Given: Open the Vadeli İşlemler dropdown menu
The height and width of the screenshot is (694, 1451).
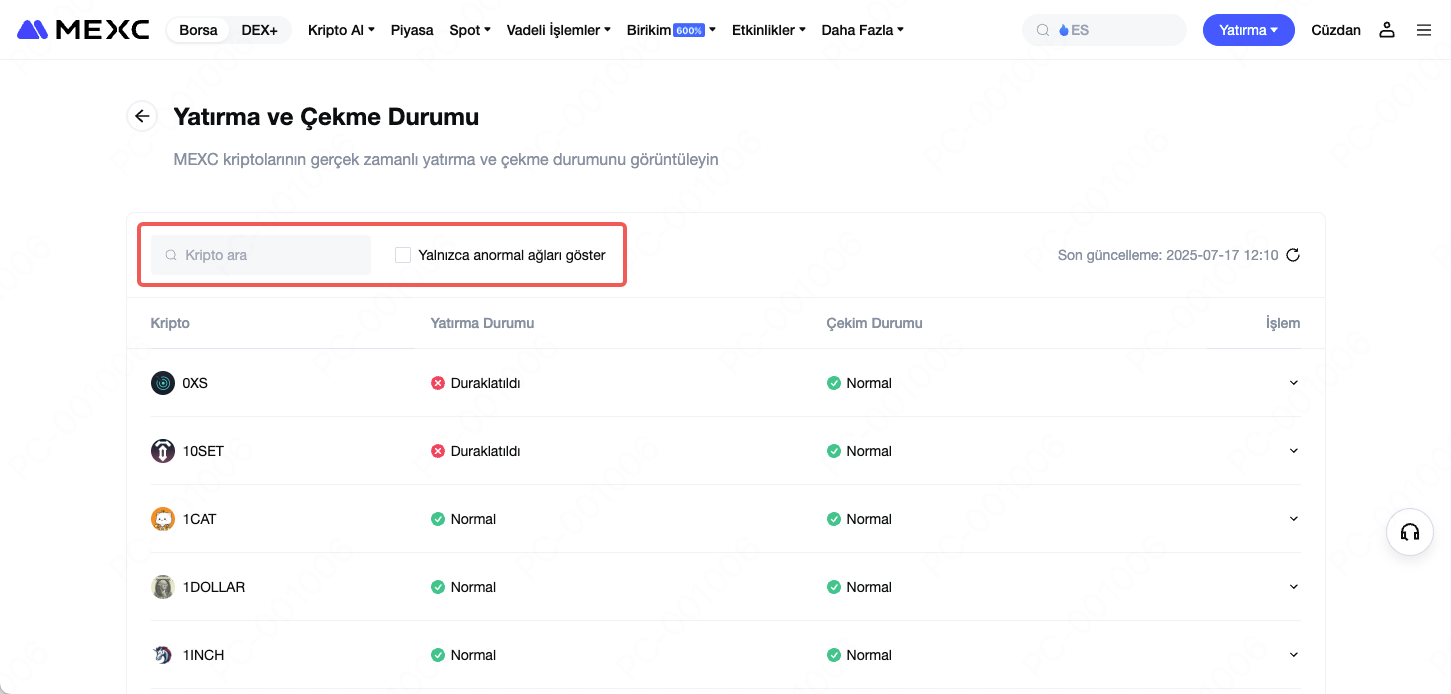Looking at the screenshot, I should pyautogui.click(x=559, y=30).
